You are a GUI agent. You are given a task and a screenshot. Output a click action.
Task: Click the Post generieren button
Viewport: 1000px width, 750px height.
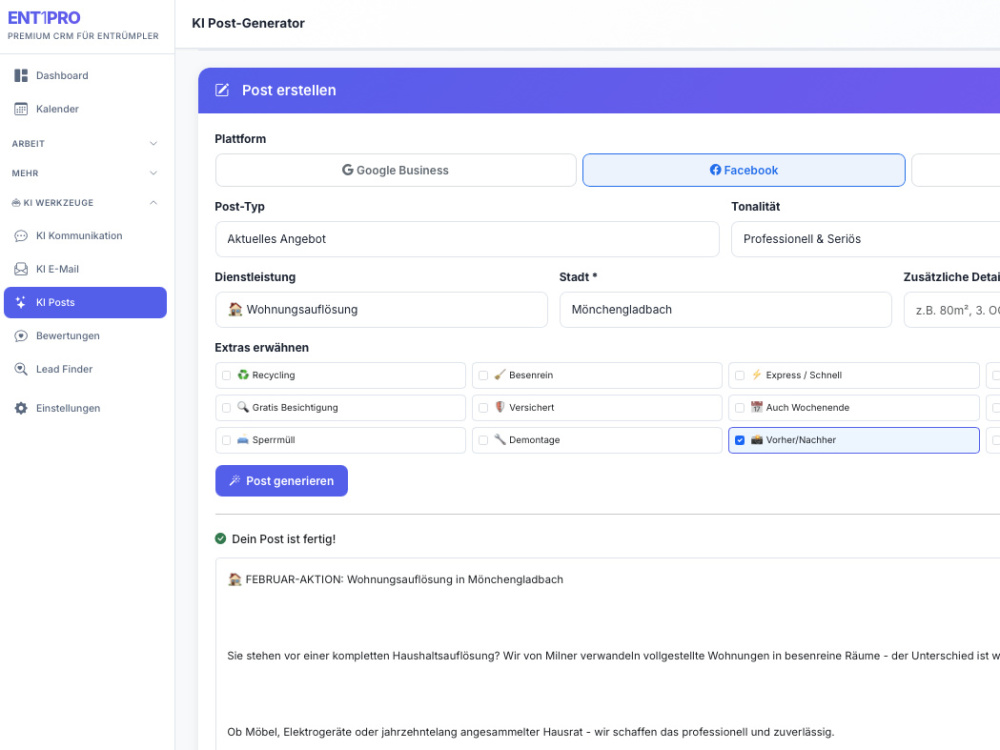[x=281, y=481]
